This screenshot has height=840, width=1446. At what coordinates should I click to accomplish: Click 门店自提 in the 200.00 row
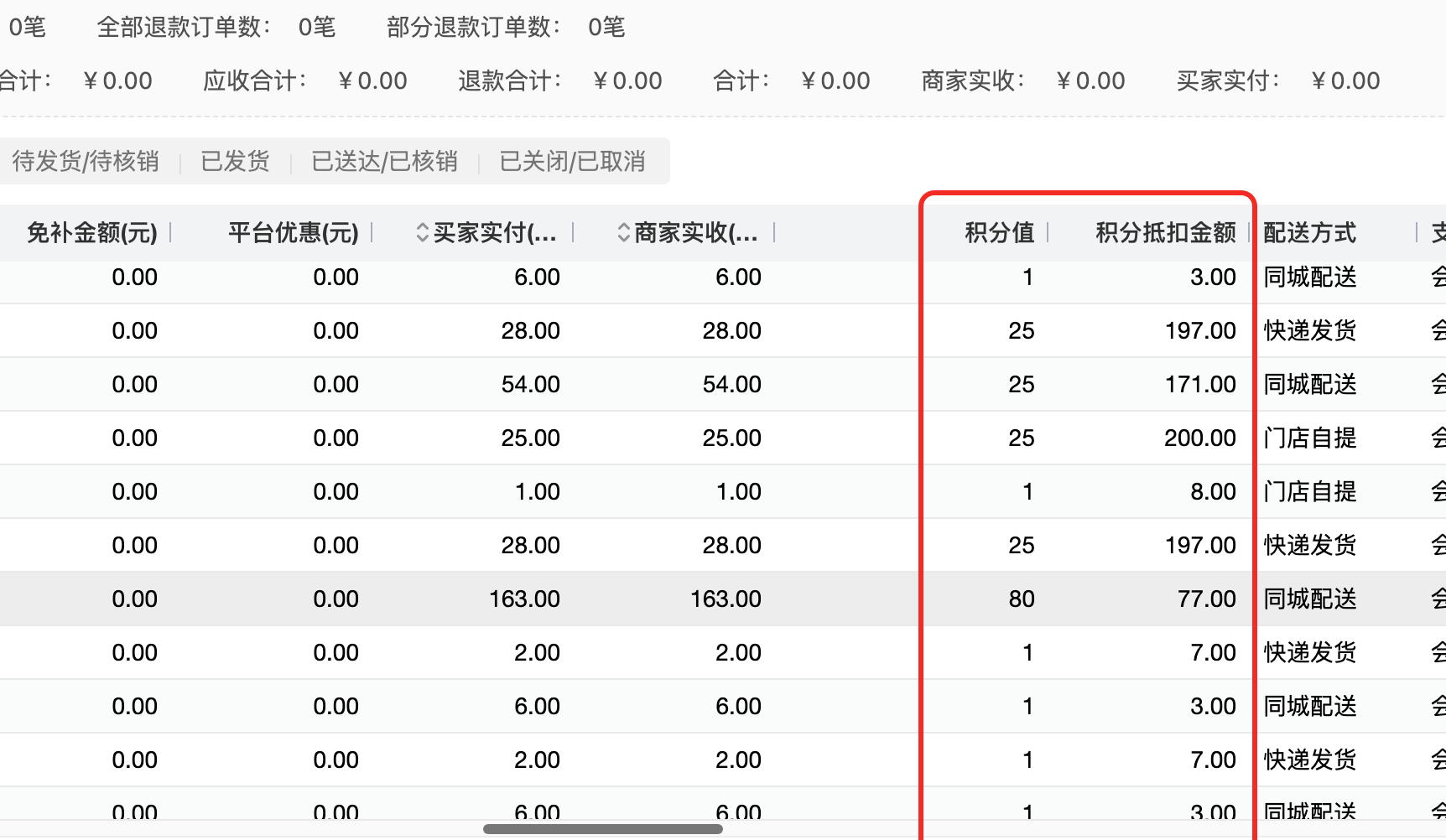[x=1309, y=438]
